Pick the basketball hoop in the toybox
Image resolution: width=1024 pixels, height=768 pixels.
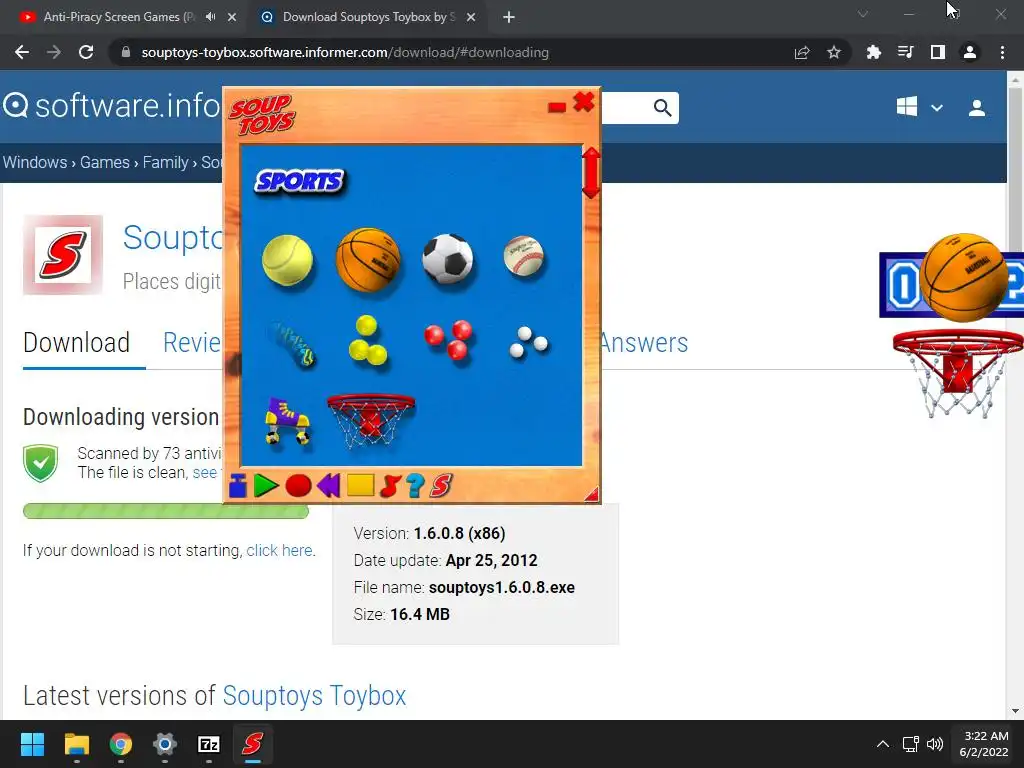pos(370,421)
